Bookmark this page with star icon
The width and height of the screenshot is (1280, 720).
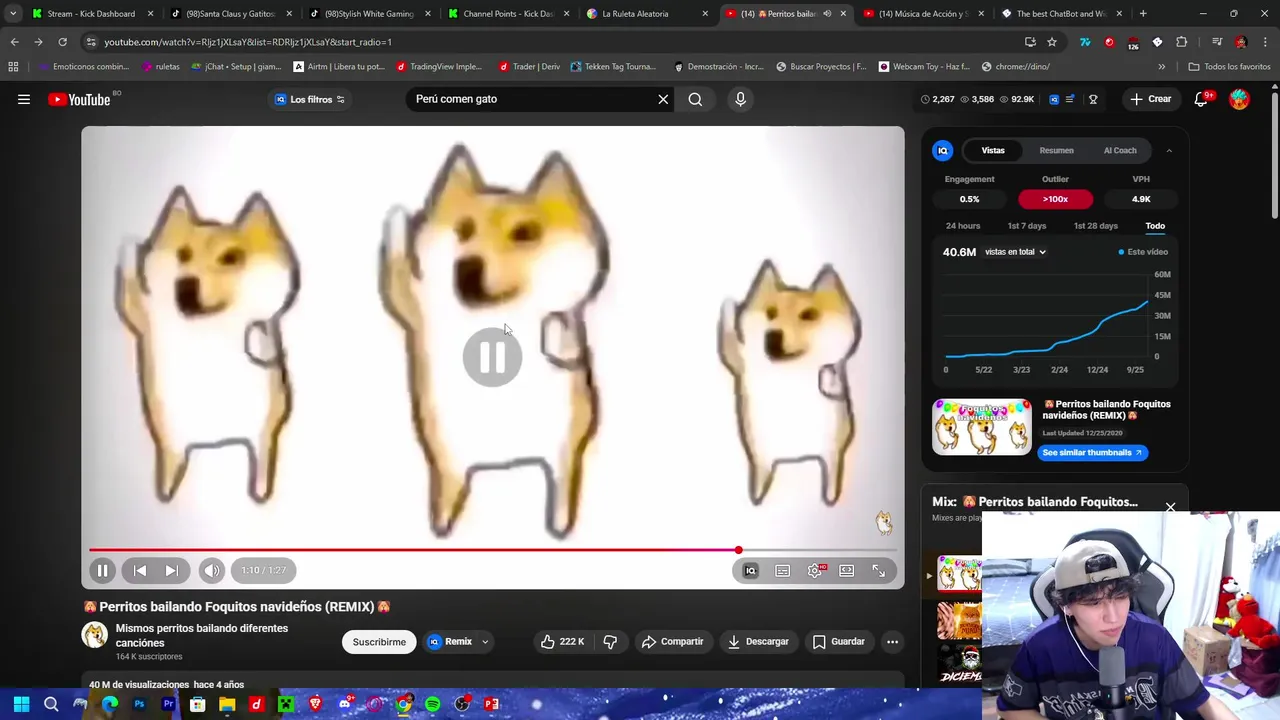(1052, 42)
